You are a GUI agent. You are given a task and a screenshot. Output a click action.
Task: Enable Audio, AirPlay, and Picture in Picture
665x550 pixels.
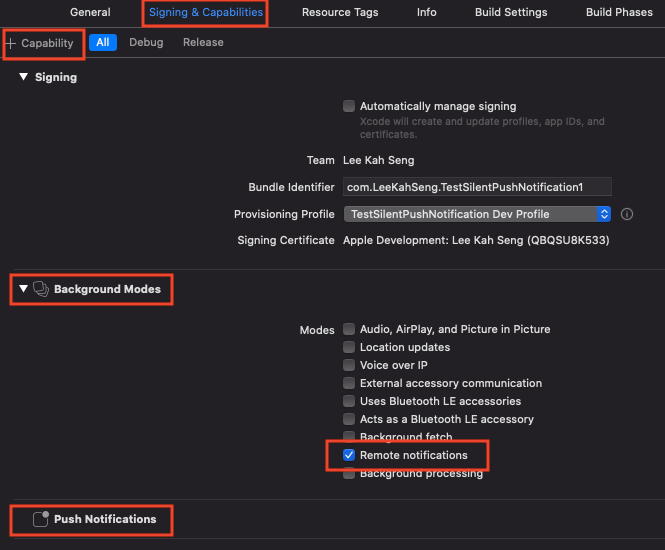coord(349,329)
